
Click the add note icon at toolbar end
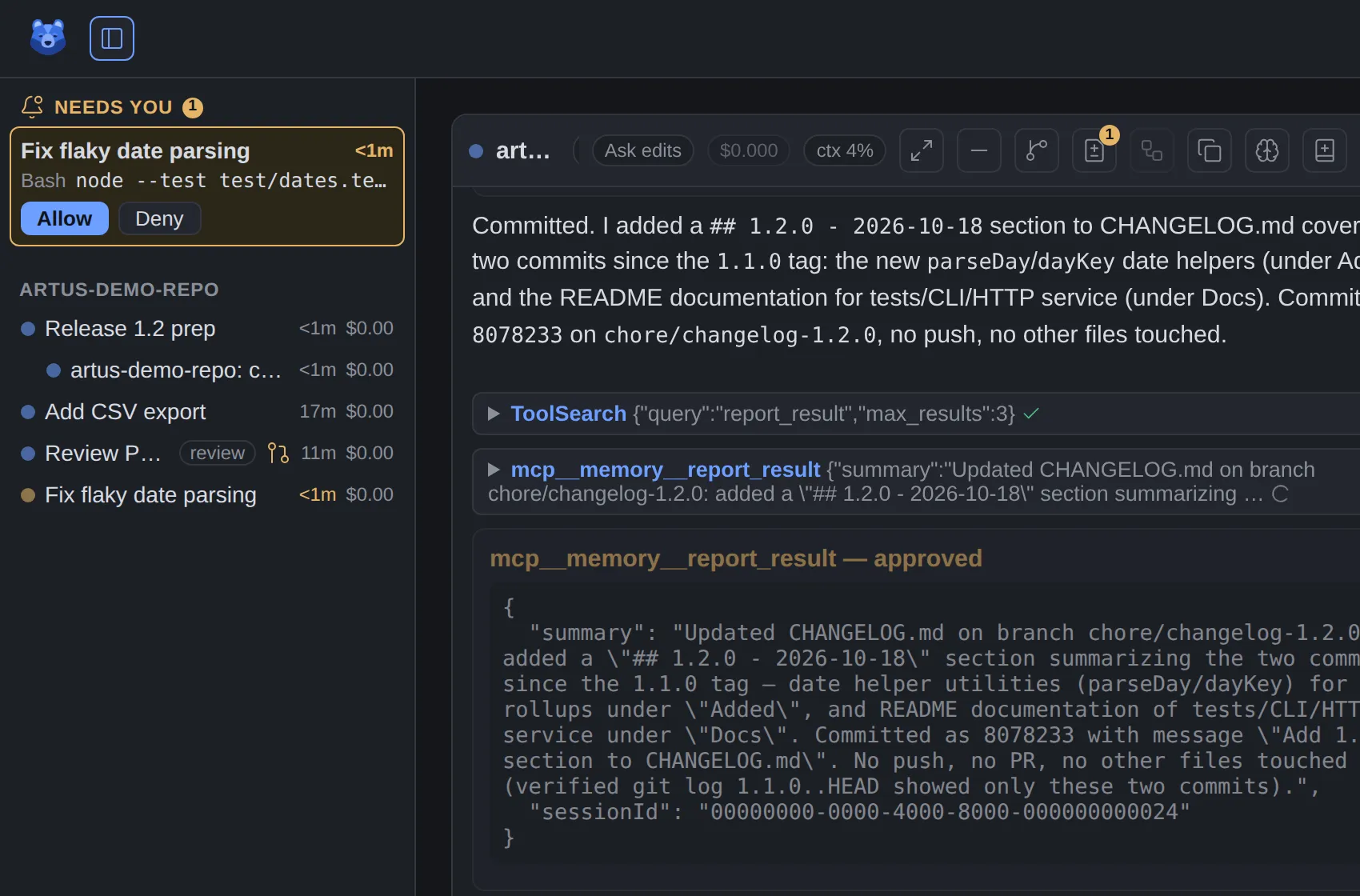(x=1325, y=150)
